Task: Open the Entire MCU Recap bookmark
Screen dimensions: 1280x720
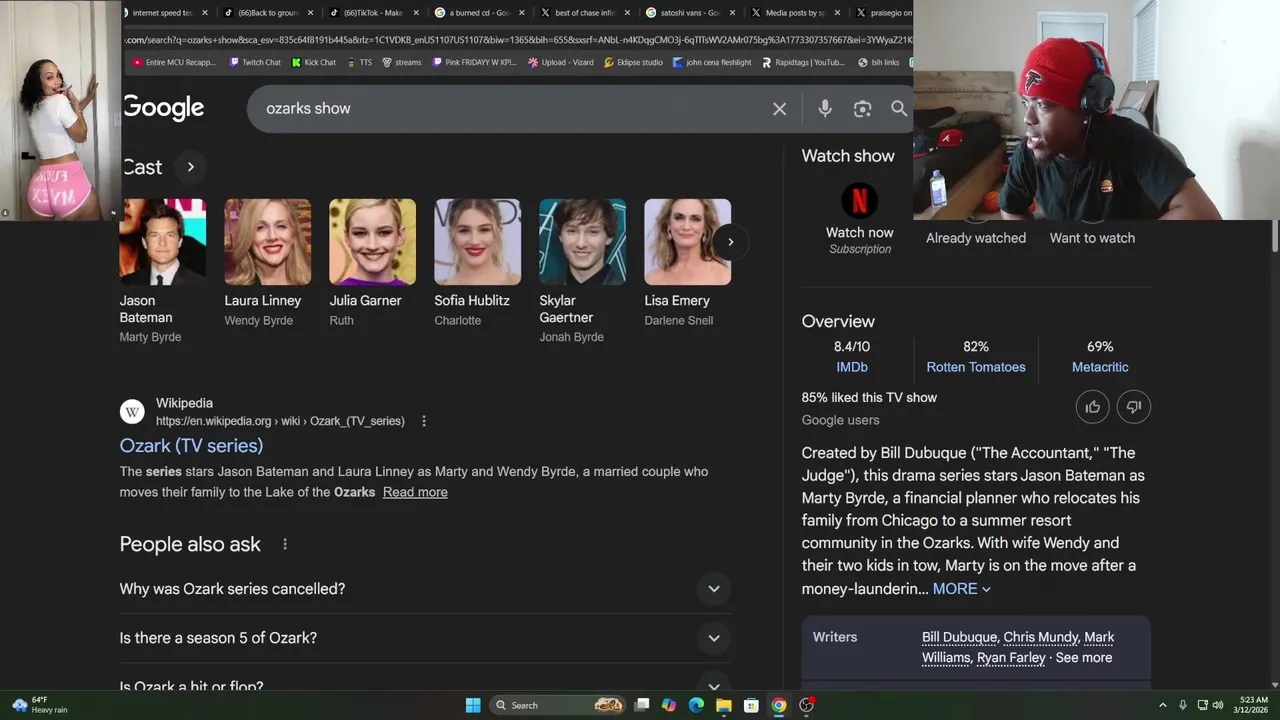Action: tap(173, 62)
